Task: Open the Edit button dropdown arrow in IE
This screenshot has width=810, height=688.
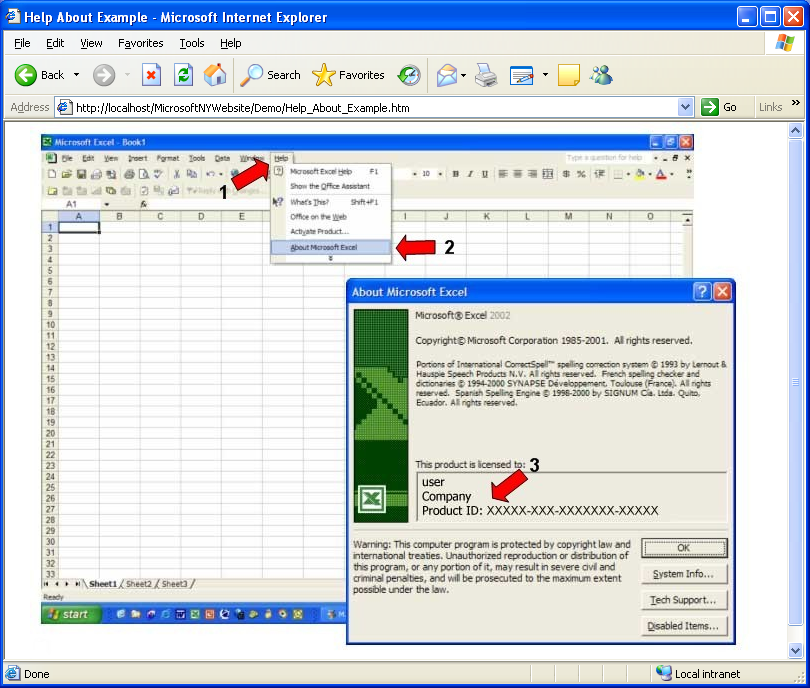Action: click(x=545, y=75)
